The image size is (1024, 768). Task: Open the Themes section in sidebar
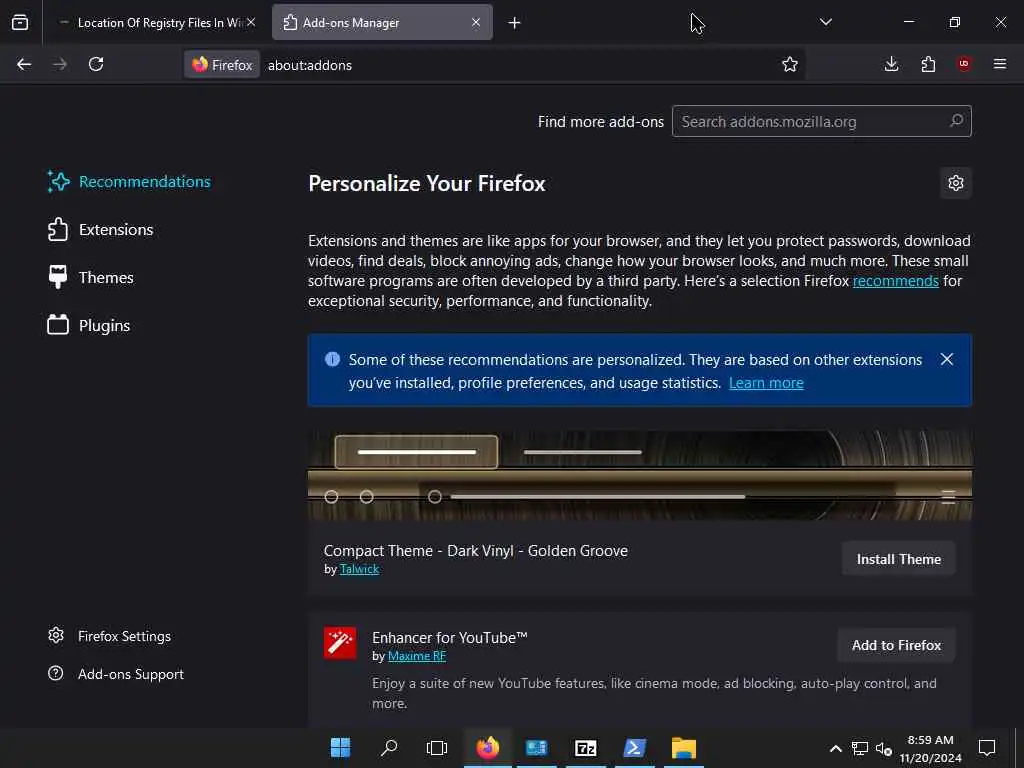(91, 278)
